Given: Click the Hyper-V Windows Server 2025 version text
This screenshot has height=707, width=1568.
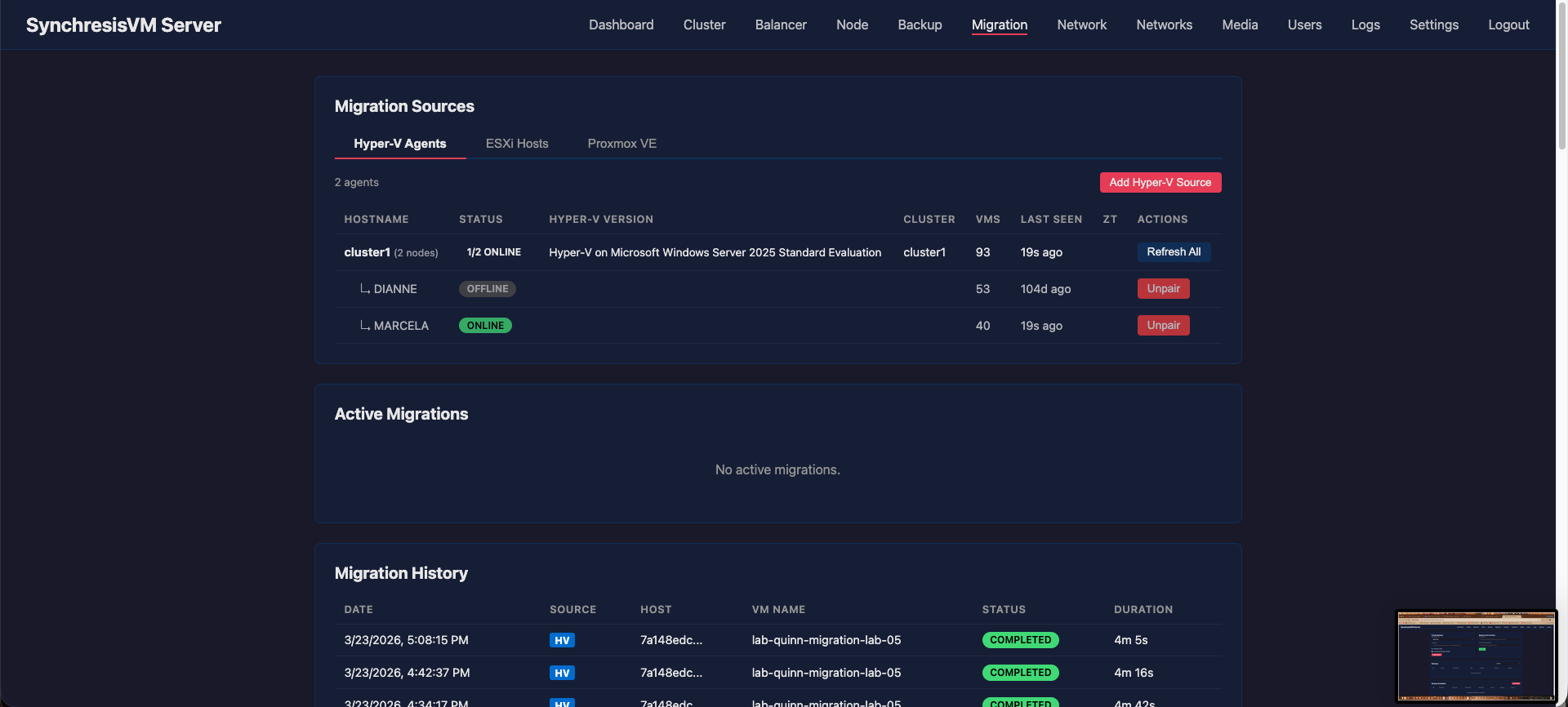Looking at the screenshot, I should point(715,252).
